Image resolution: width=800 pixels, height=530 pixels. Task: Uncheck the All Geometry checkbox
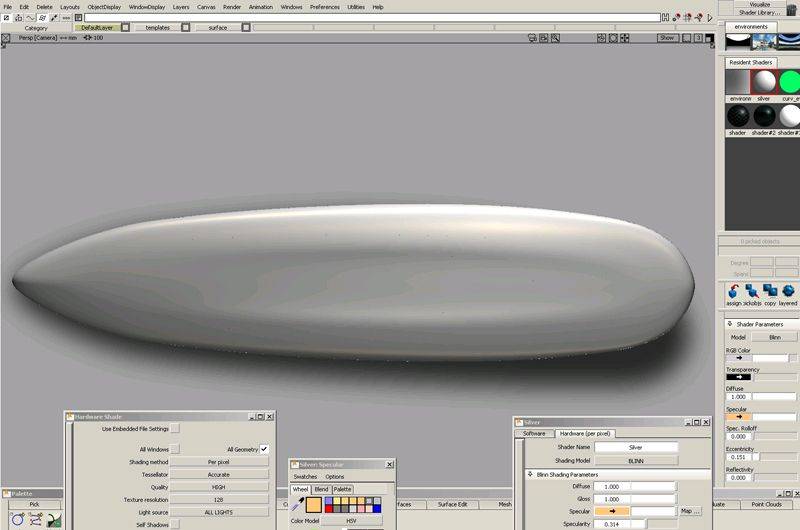click(264, 449)
